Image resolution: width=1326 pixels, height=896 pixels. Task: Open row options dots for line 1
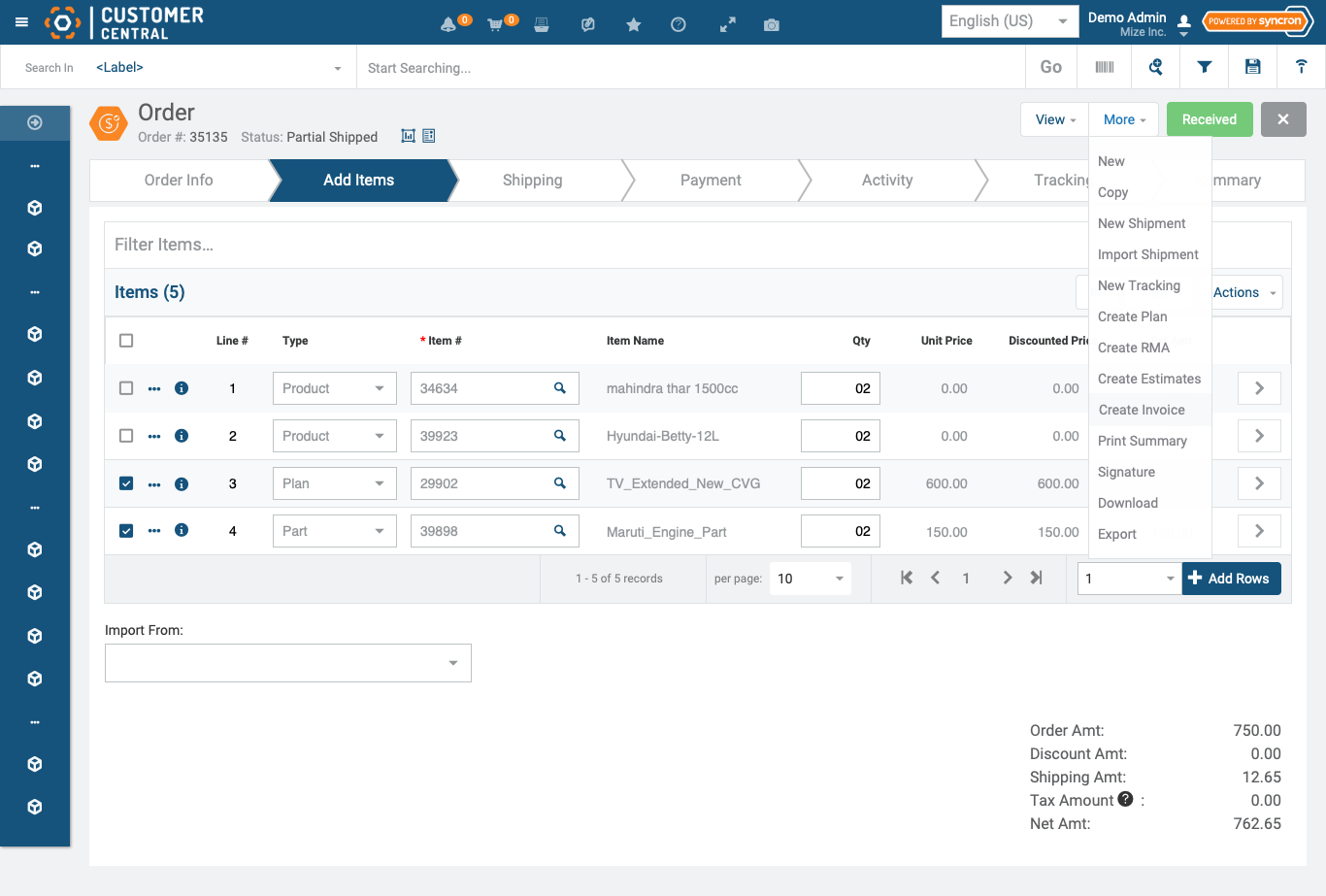coord(154,388)
